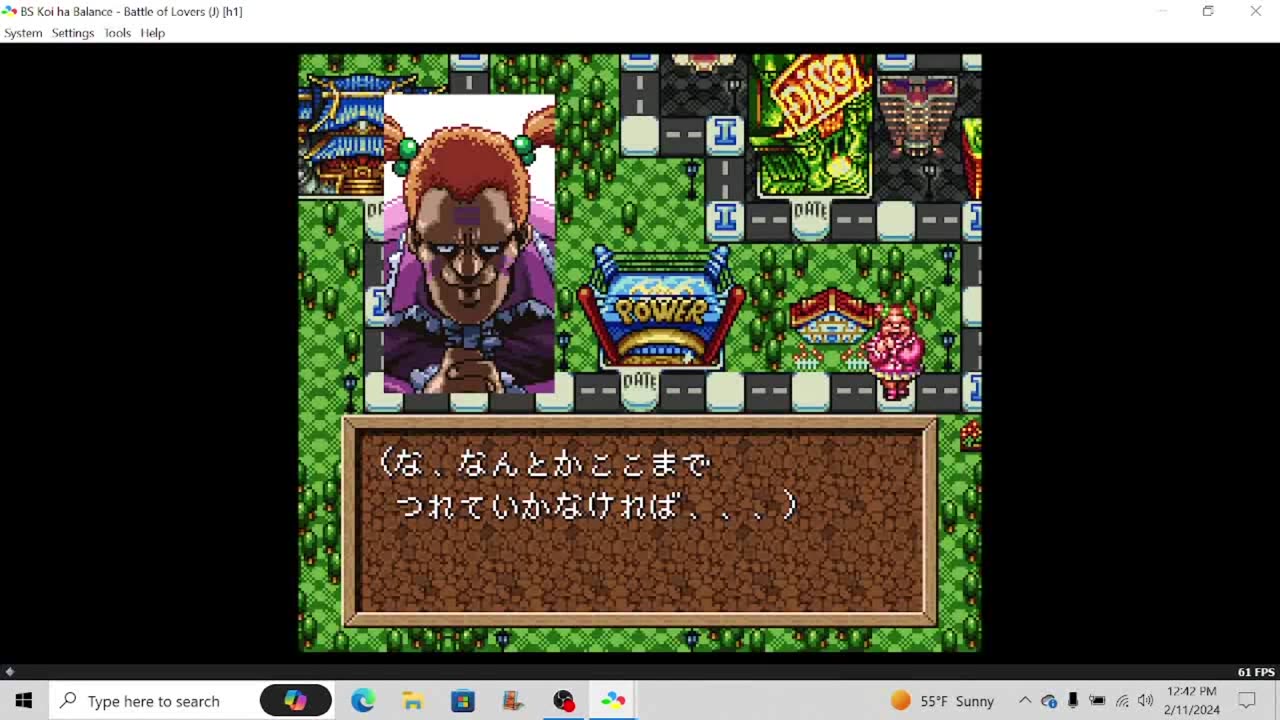
Task: Restore down the emulator window
Action: click(x=1208, y=11)
